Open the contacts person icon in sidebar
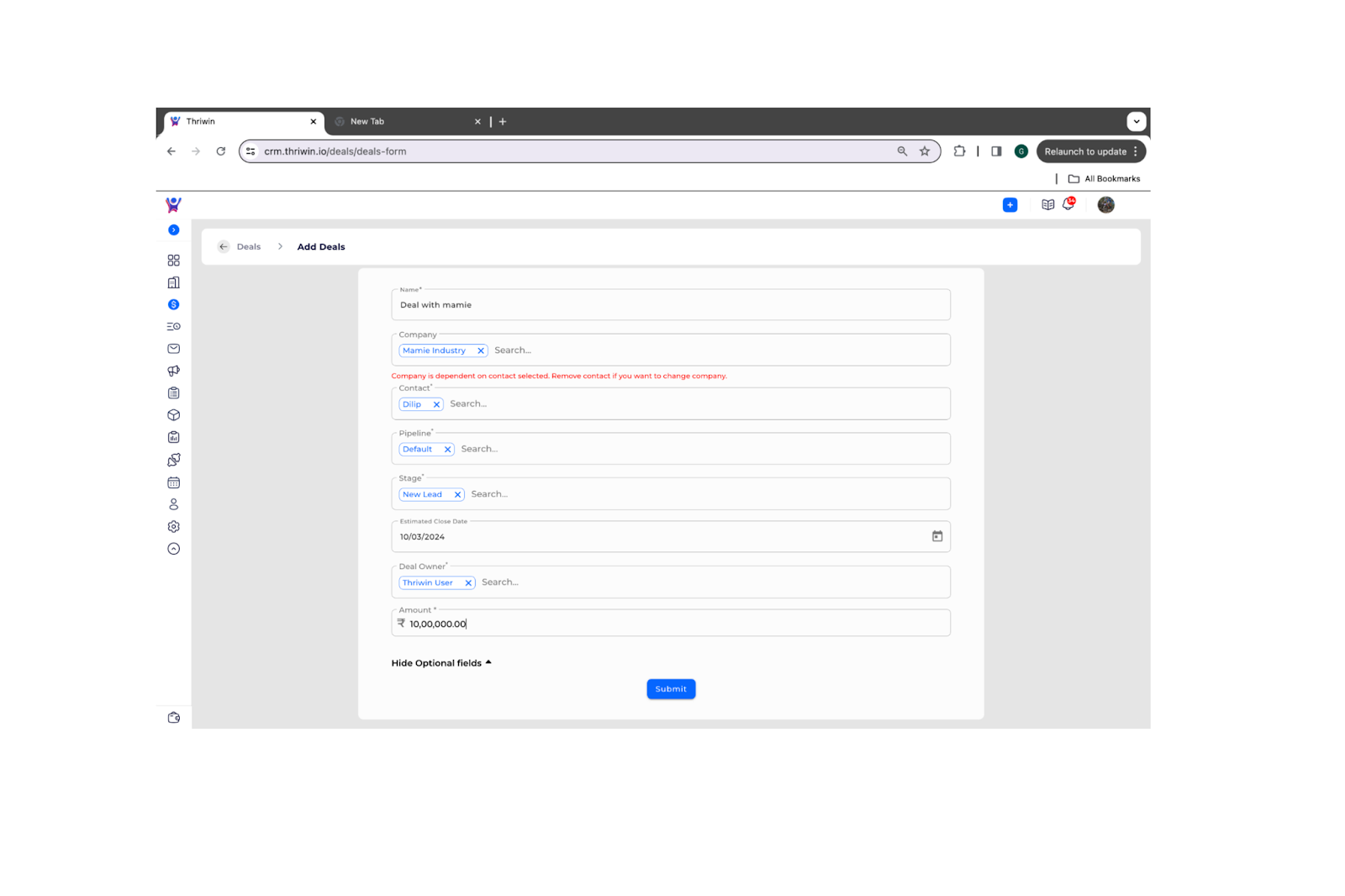The image size is (1345, 896). [x=173, y=504]
